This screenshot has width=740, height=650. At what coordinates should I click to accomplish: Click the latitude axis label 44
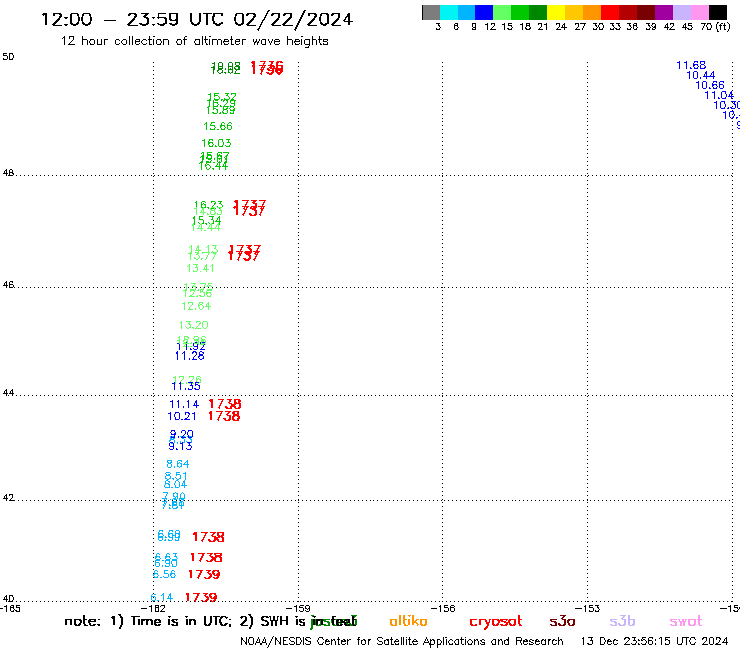8,393
